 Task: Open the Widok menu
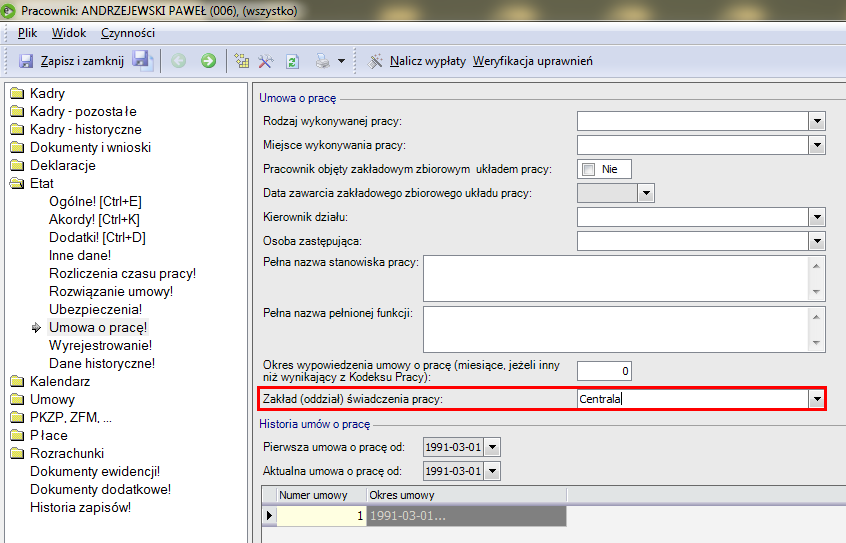tap(69, 33)
